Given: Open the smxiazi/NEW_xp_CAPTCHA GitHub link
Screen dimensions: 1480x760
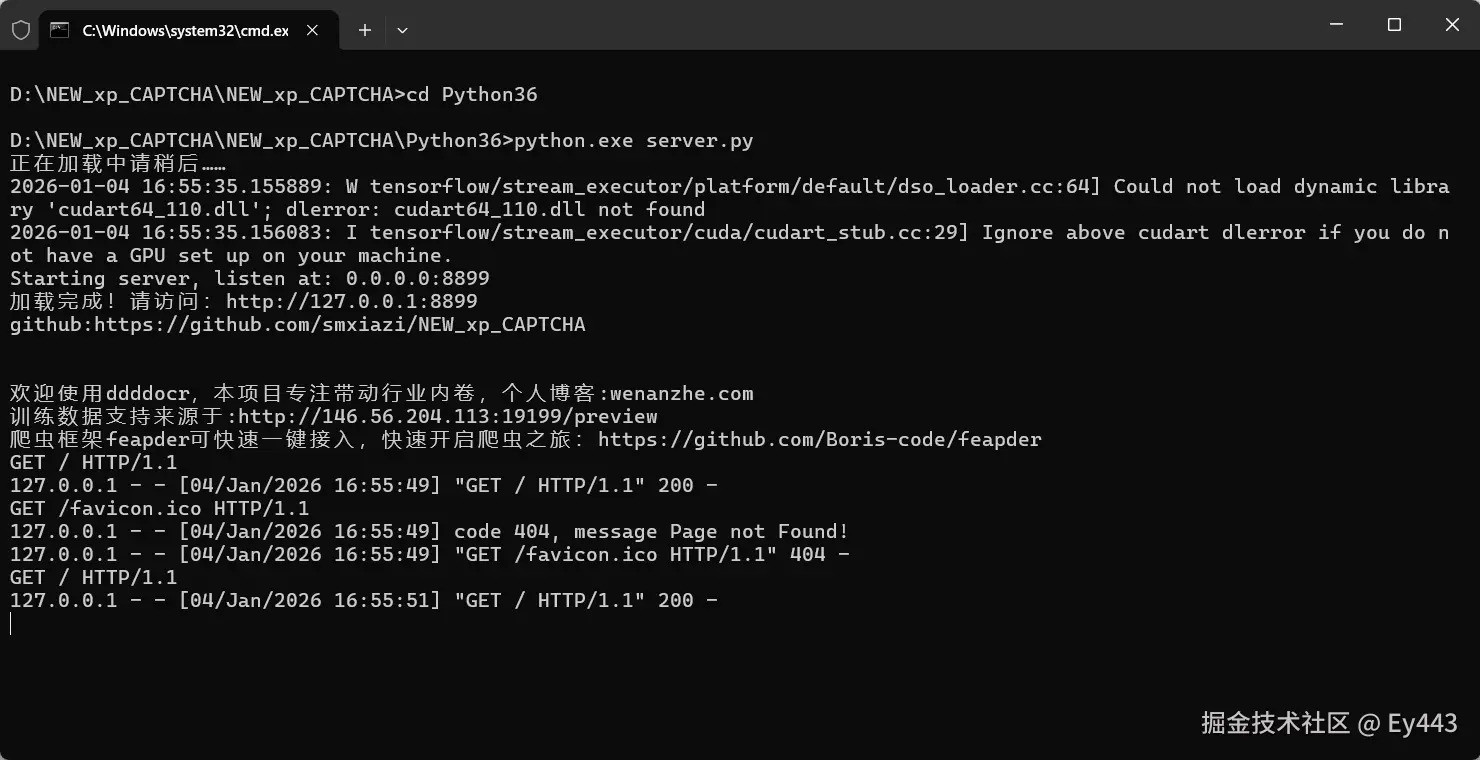Looking at the screenshot, I should 340,324.
